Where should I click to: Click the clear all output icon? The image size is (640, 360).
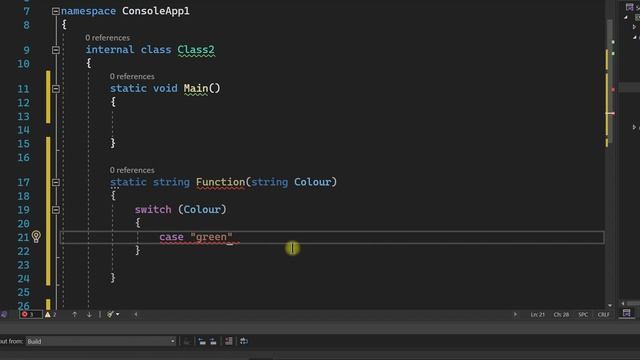pyautogui.click(x=229, y=341)
